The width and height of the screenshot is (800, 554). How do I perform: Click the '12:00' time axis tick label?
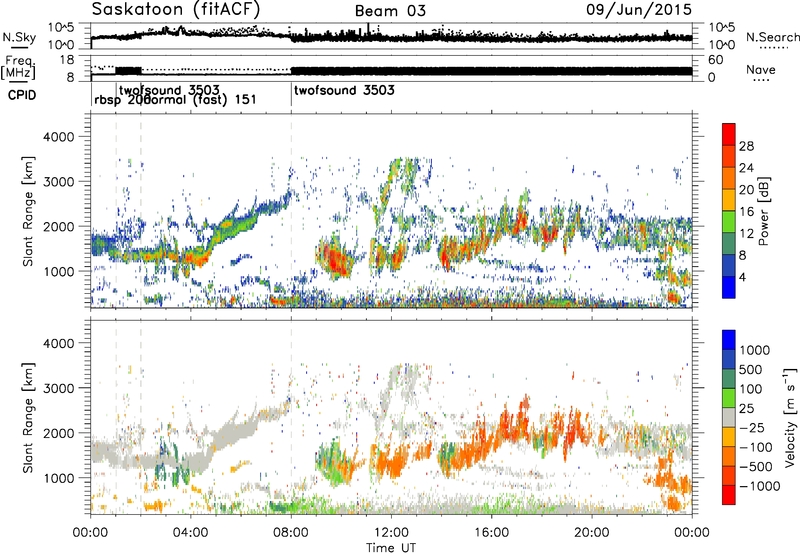point(391,533)
